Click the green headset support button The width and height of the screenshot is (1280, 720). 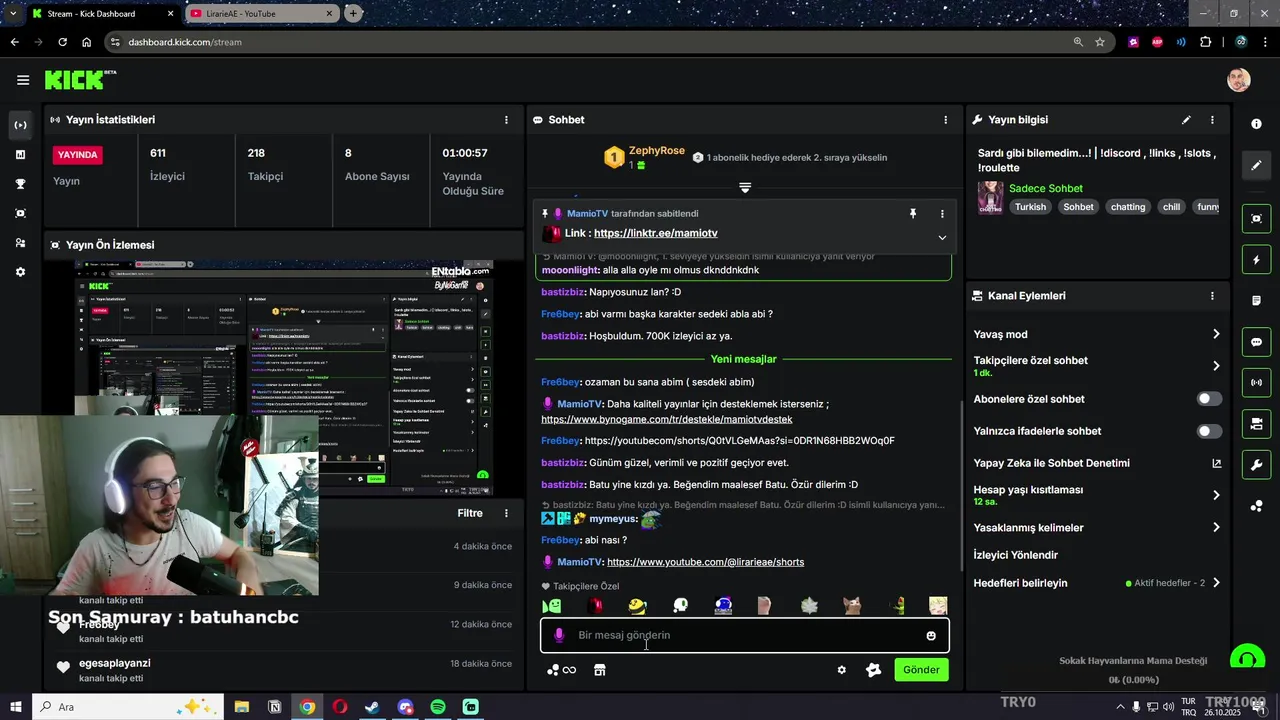pyautogui.click(x=1247, y=659)
